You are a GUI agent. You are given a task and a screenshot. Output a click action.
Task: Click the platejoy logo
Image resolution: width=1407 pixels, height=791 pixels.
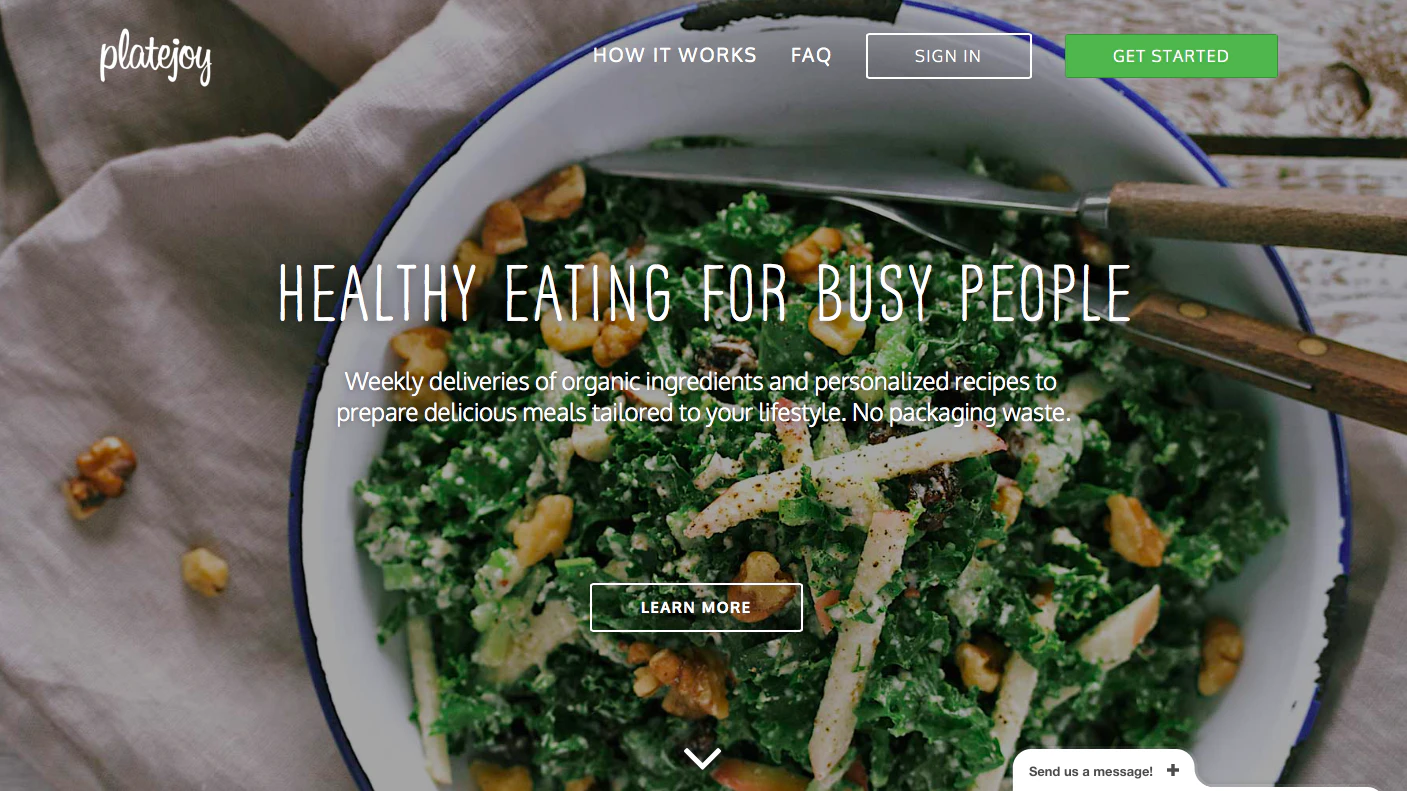point(155,59)
